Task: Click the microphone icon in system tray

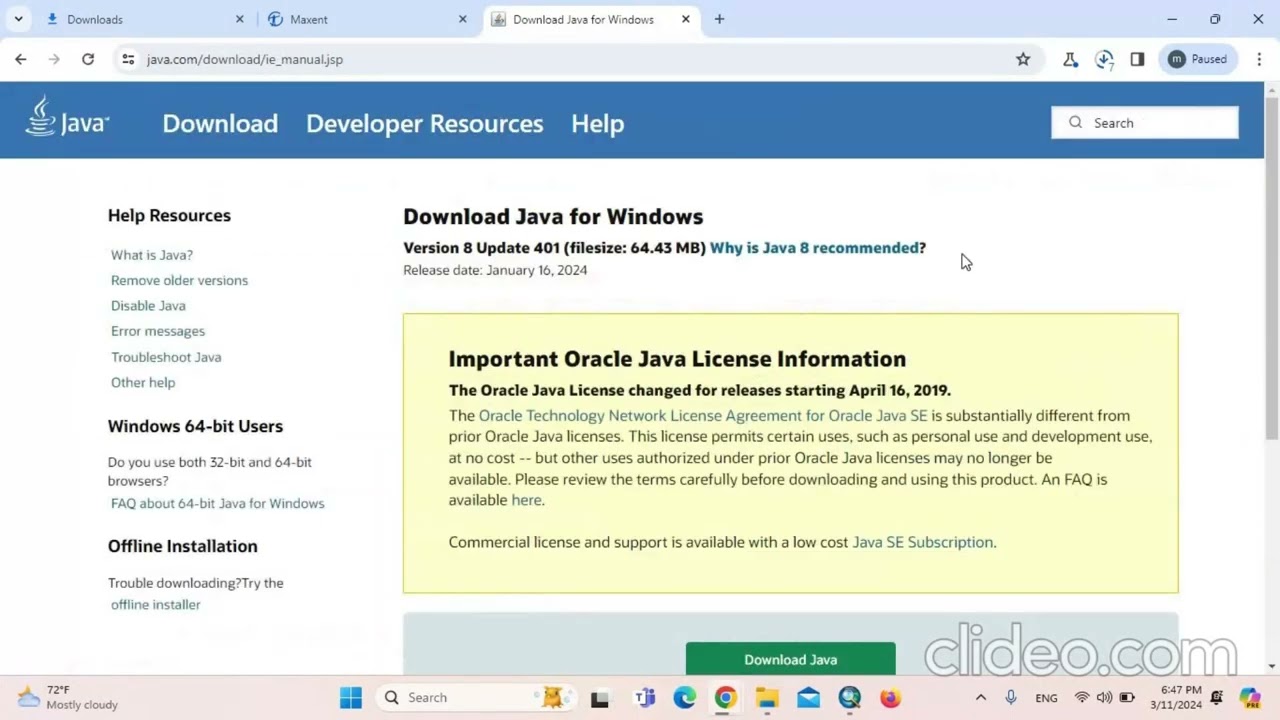Action: tap(1011, 697)
